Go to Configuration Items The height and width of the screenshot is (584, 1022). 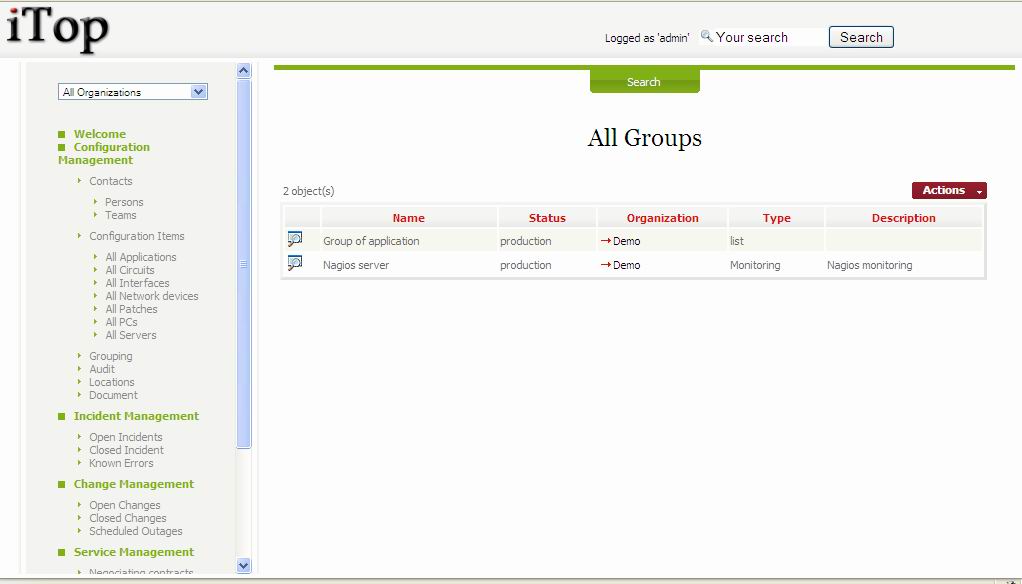click(137, 236)
